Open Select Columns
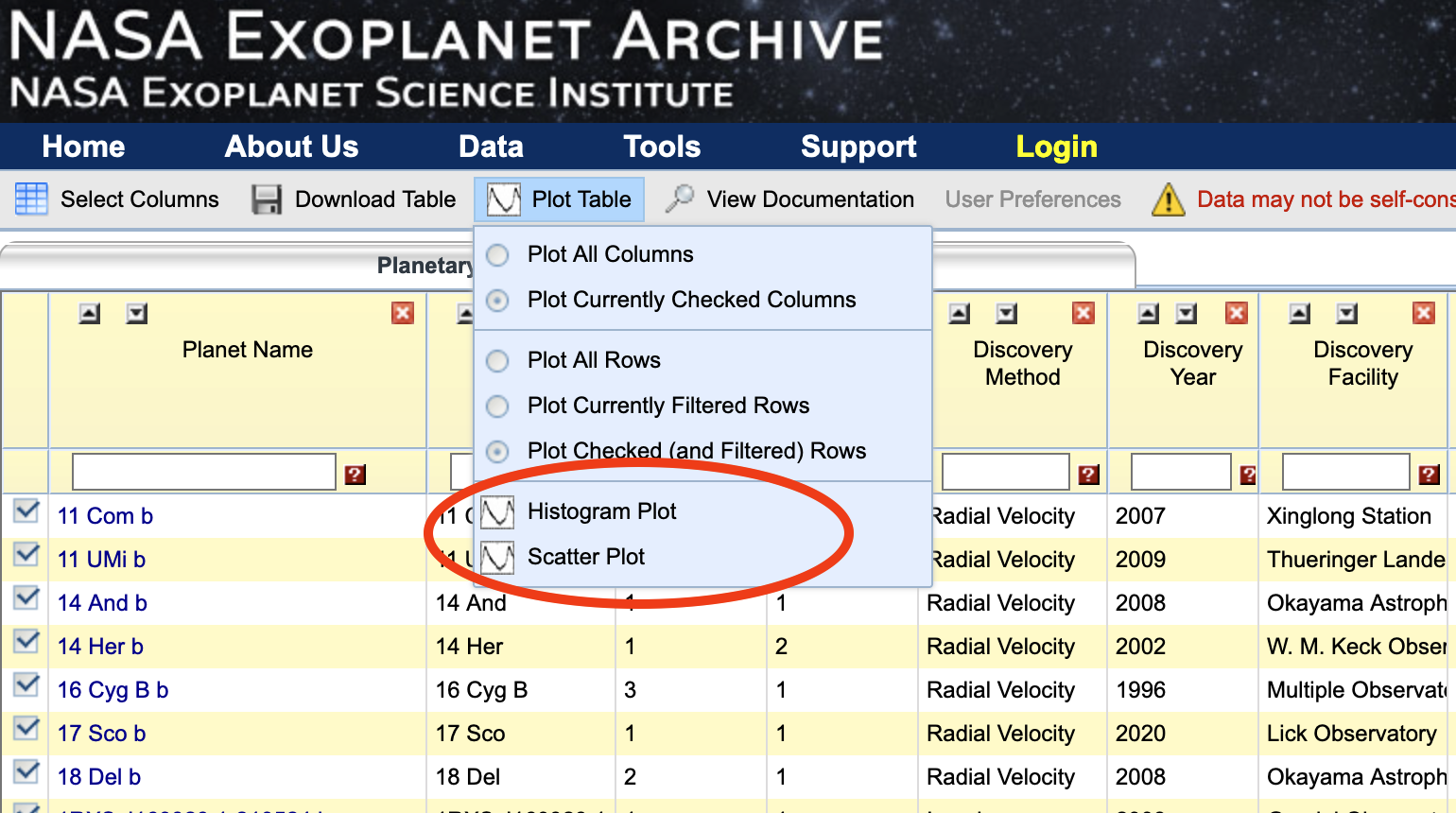The height and width of the screenshot is (813, 1456). coord(139,199)
